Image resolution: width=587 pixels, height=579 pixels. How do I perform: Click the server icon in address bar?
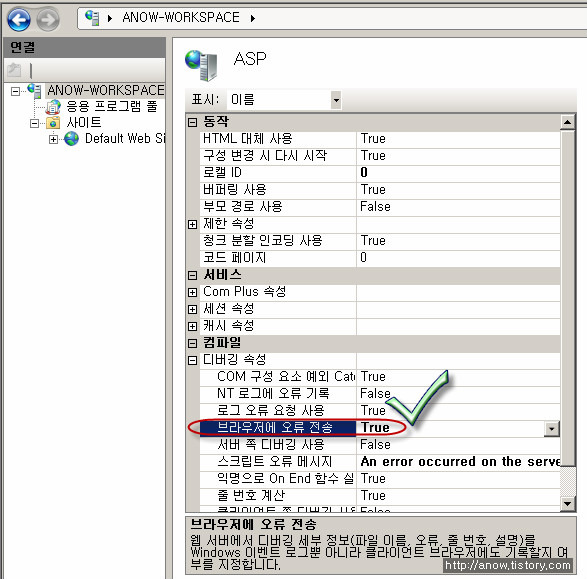[x=92, y=18]
